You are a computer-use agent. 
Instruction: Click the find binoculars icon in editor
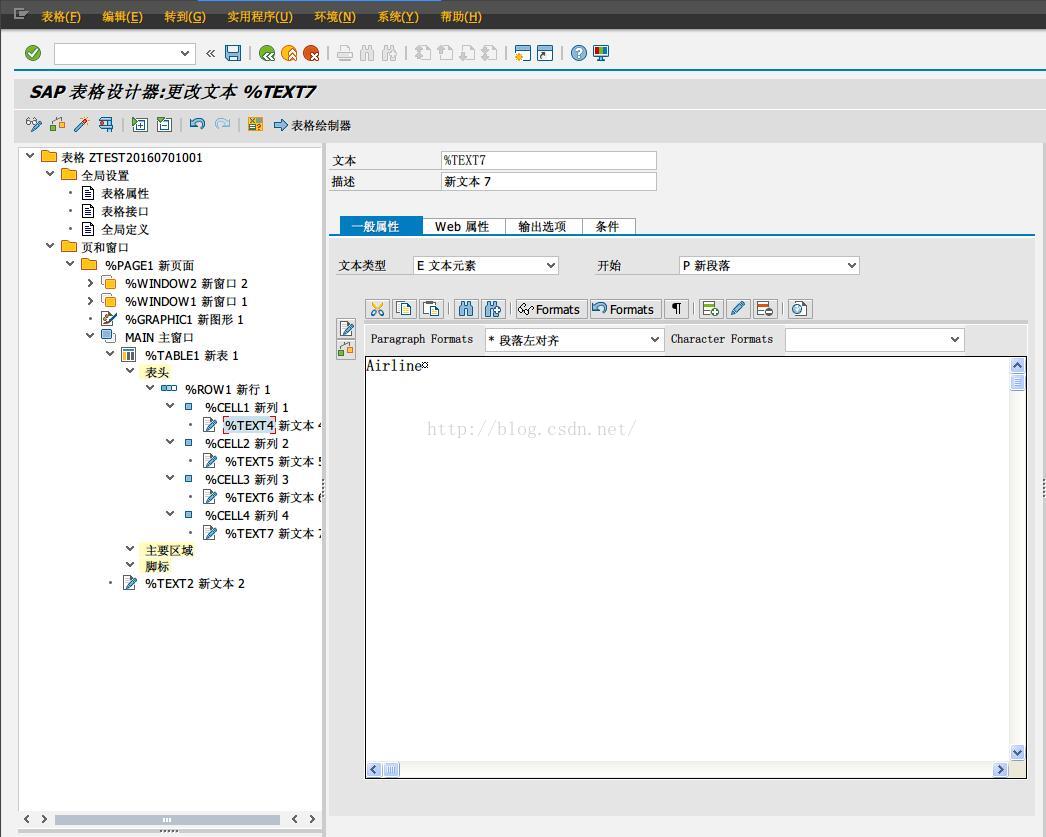[x=466, y=309]
